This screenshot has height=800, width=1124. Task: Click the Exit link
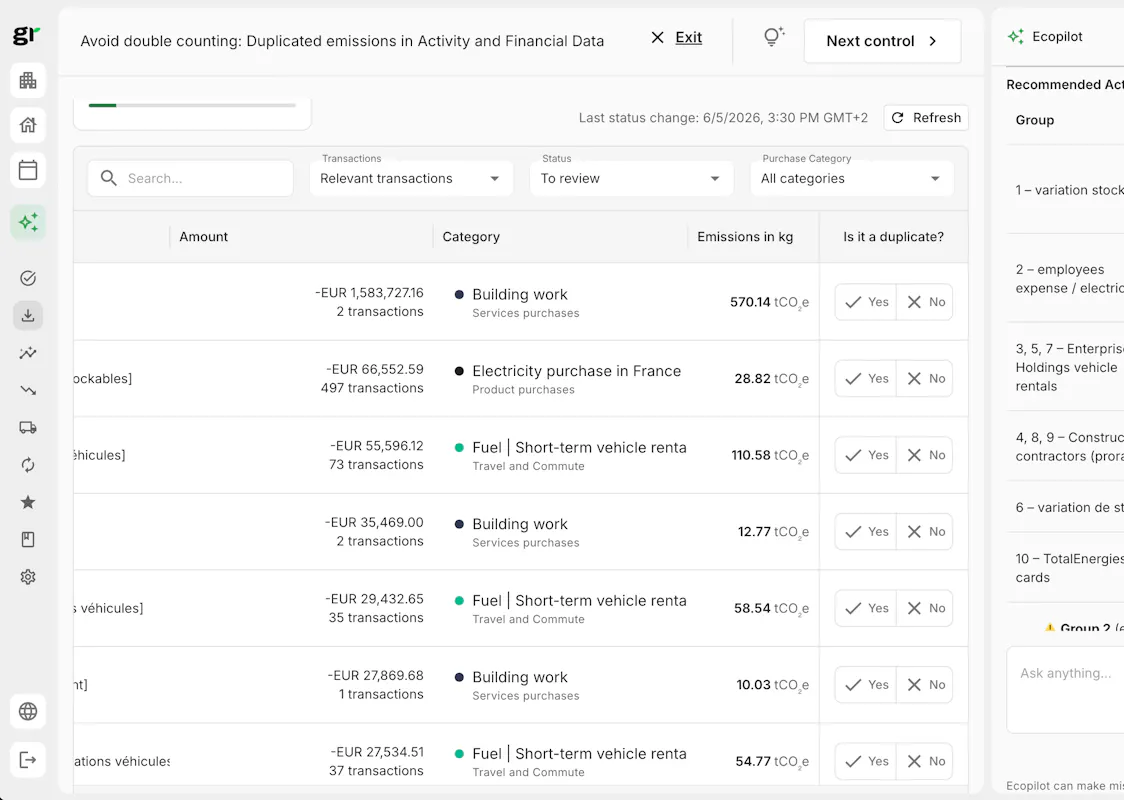tap(688, 37)
